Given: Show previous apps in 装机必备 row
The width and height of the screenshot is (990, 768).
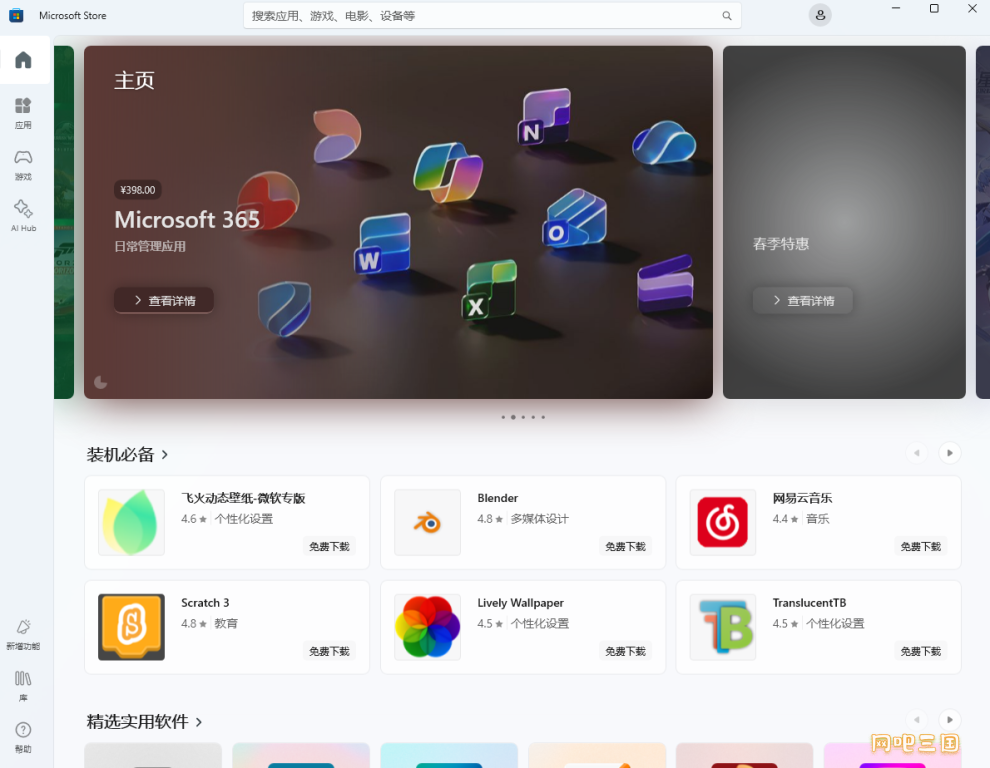Looking at the screenshot, I should (917, 453).
